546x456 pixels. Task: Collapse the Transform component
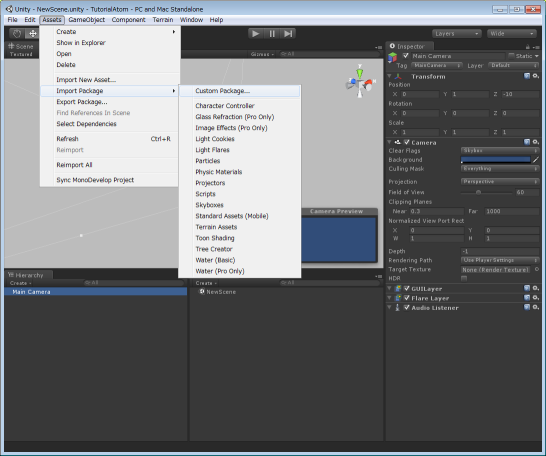[389, 76]
